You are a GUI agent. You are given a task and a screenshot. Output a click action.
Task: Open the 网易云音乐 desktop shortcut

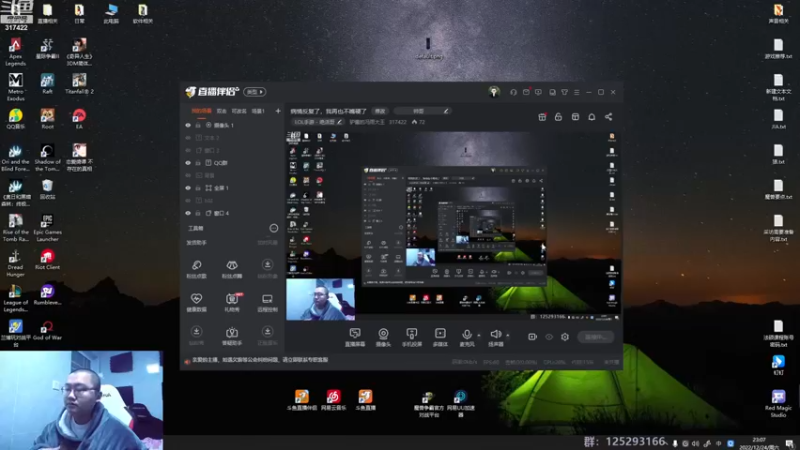(x=334, y=400)
